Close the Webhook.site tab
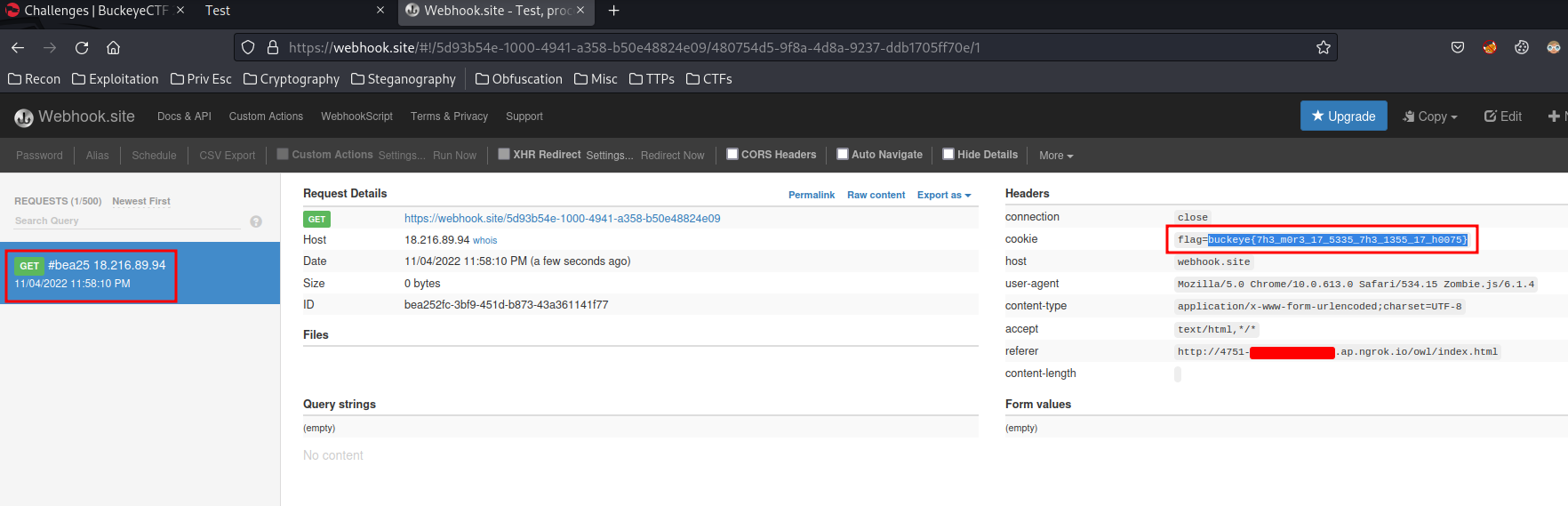The height and width of the screenshot is (506, 1568). tap(580, 11)
